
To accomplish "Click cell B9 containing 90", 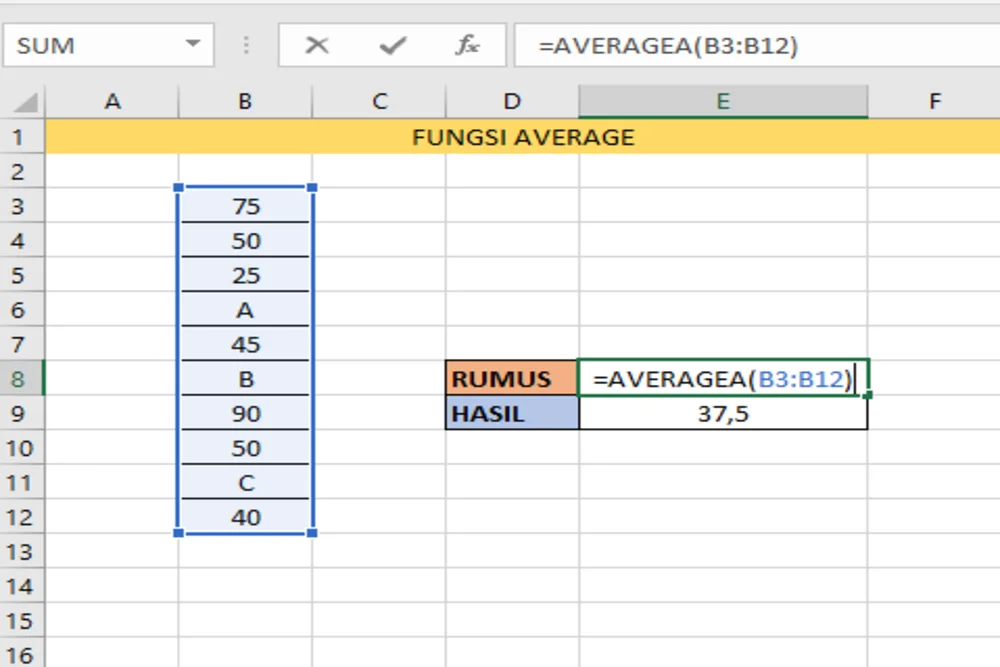I will [x=246, y=413].
